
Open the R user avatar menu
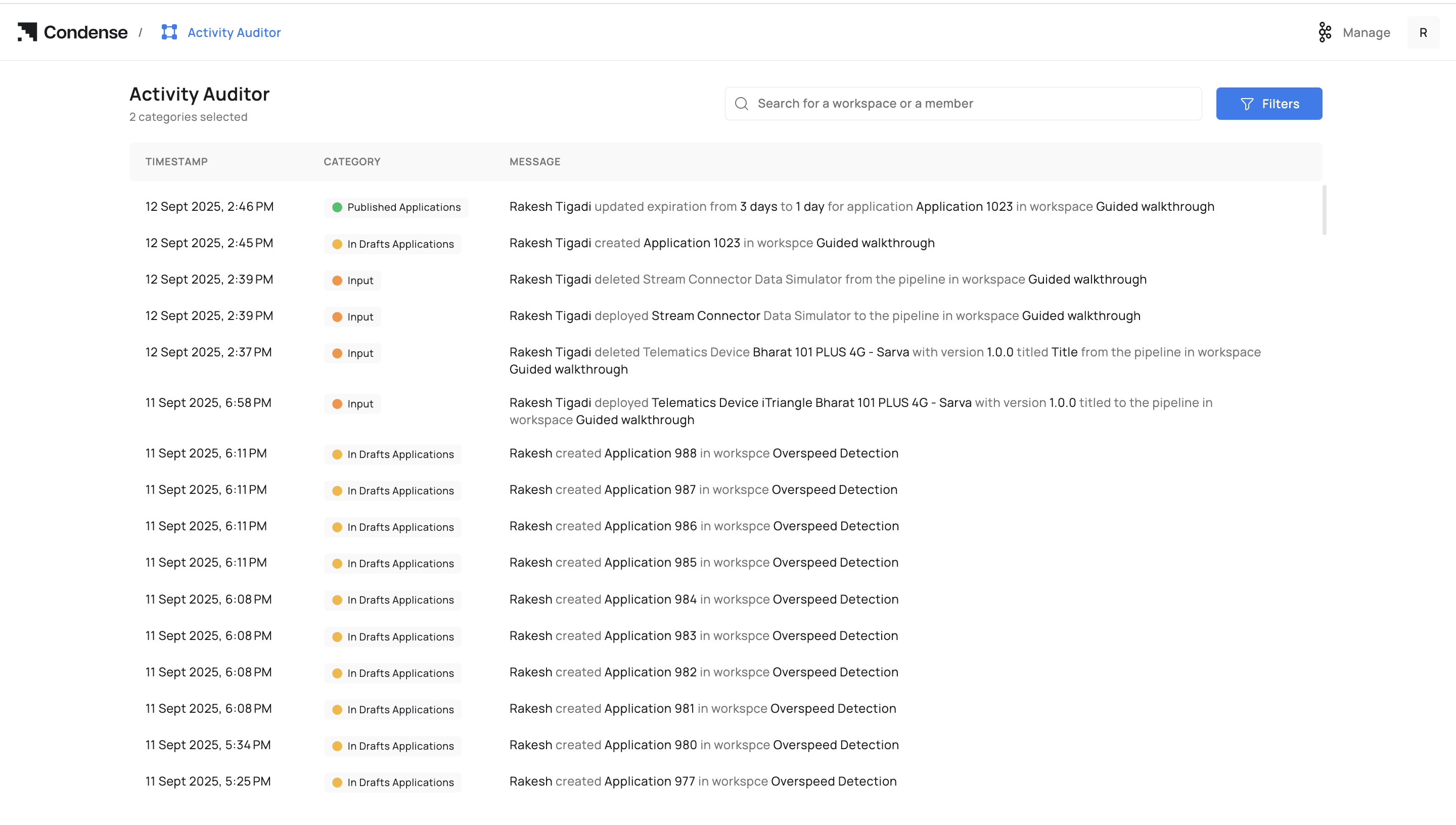coord(1423,33)
